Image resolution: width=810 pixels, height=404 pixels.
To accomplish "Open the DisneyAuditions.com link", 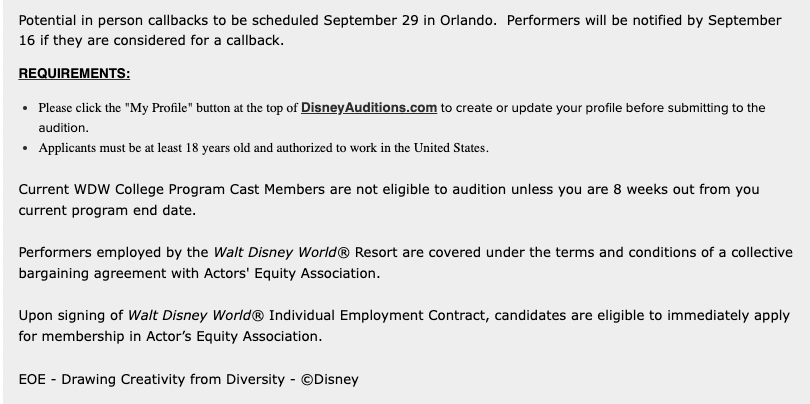I will pos(369,108).
